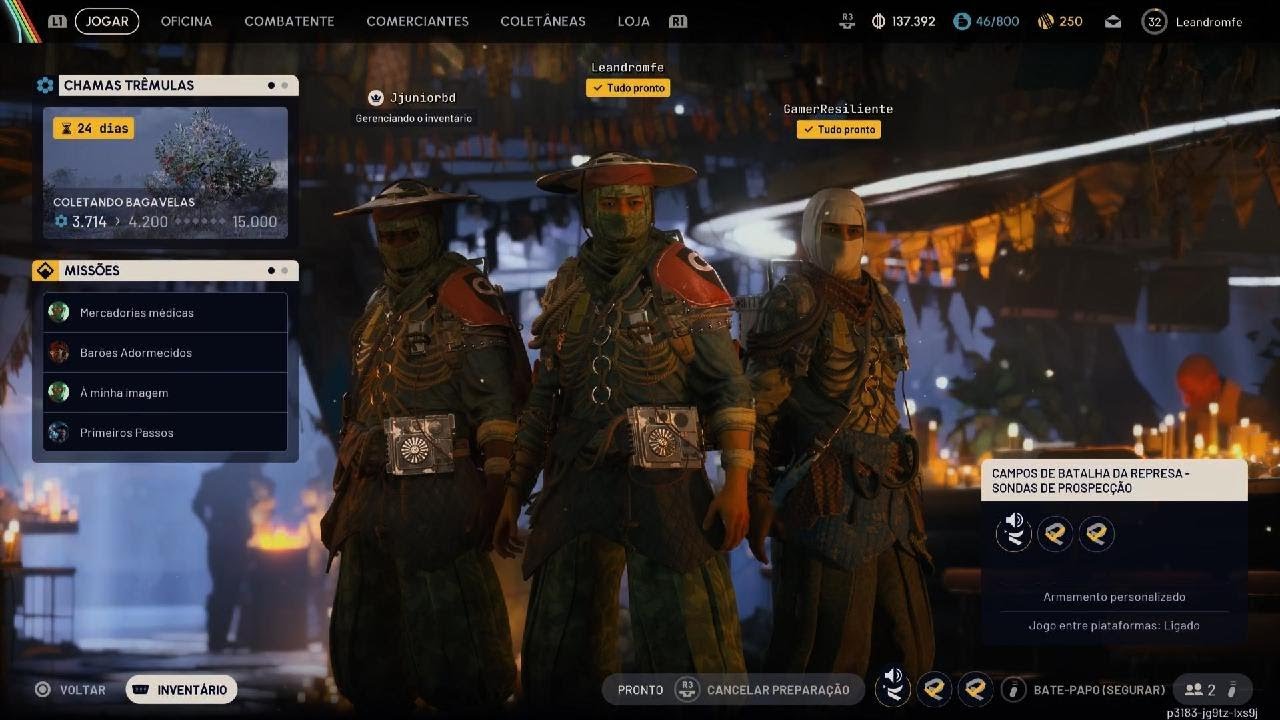Open the Mercadorias médicas mission

point(165,313)
